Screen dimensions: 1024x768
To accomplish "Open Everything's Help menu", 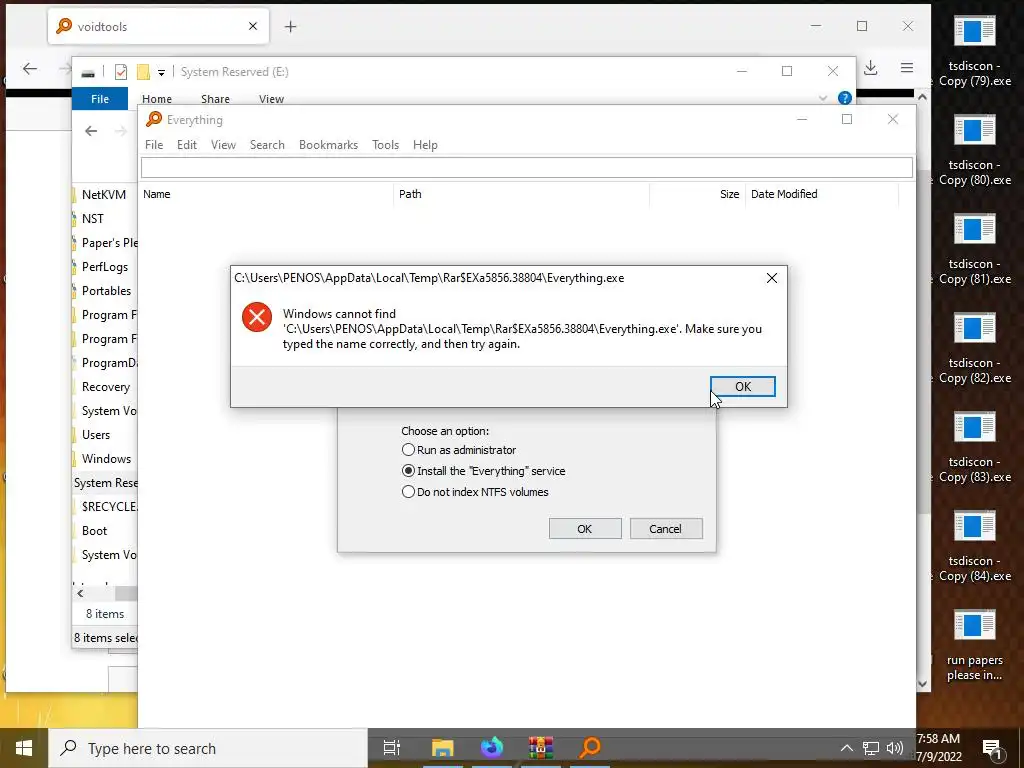I will (425, 145).
